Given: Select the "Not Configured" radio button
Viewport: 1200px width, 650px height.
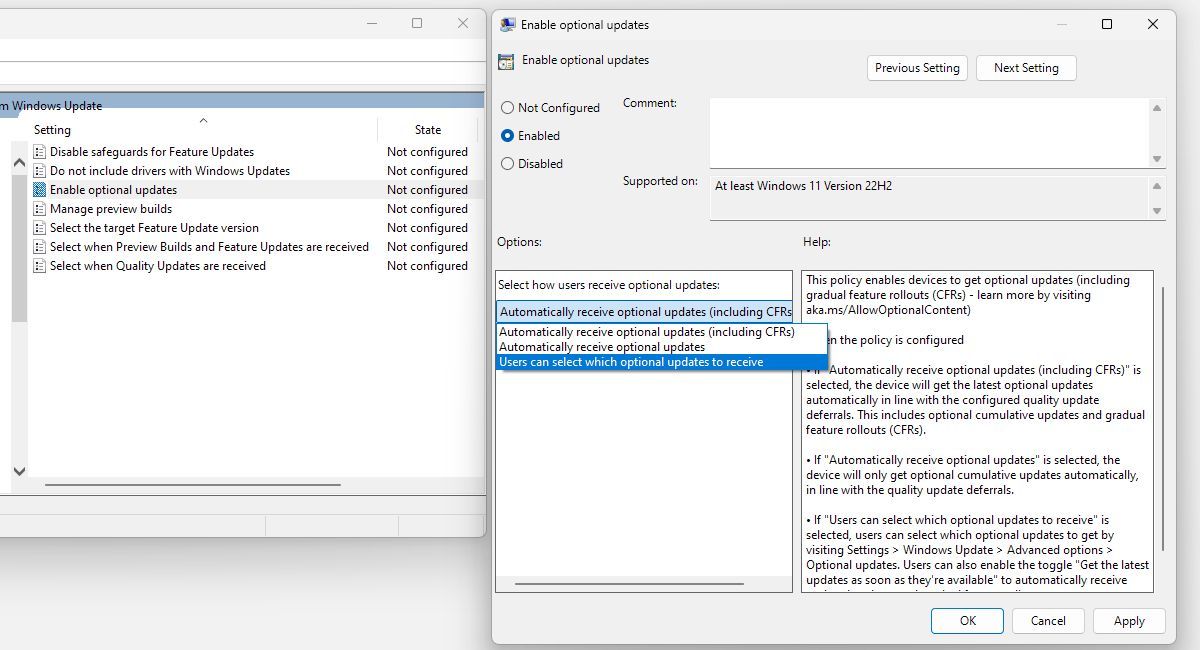Looking at the screenshot, I should 507,107.
